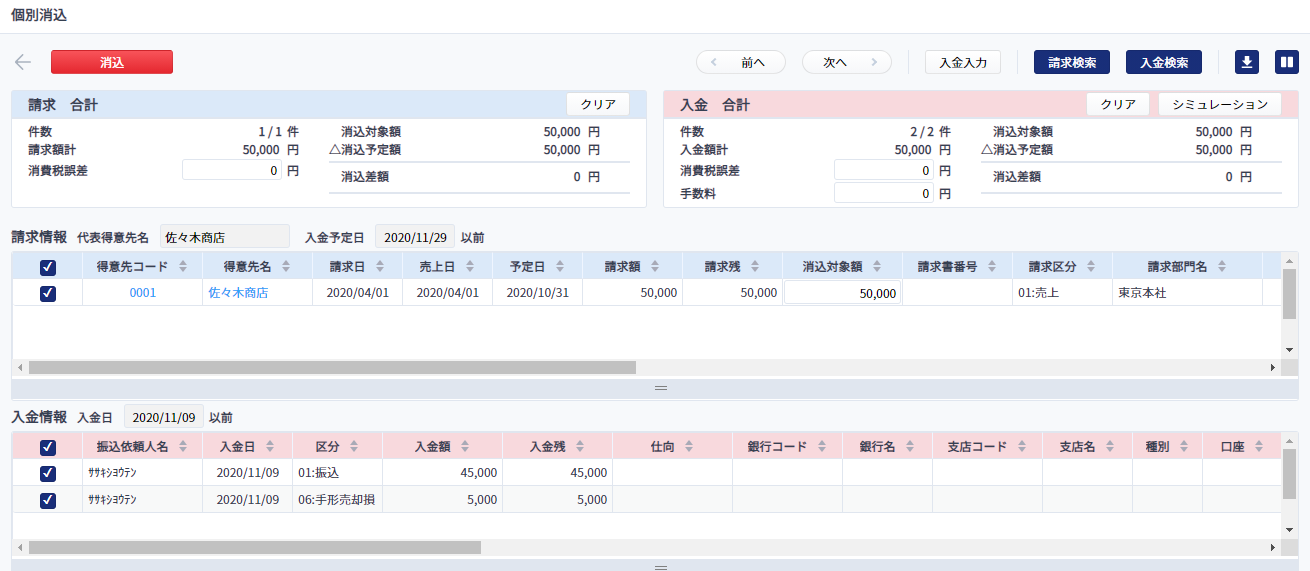Sort the 支店コード column
This screenshot has width=1310, height=571.
tap(1022, 447)
